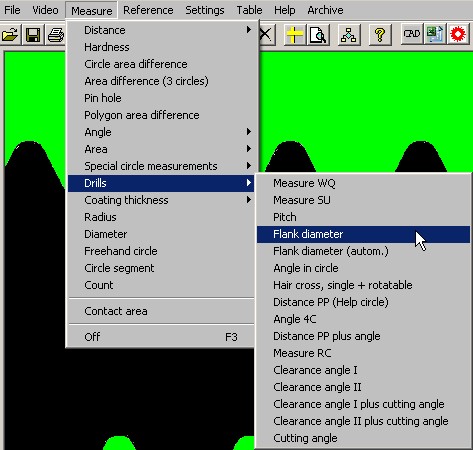Click the printer toolbar icon
473x450 pixels.
pos(55,34)
